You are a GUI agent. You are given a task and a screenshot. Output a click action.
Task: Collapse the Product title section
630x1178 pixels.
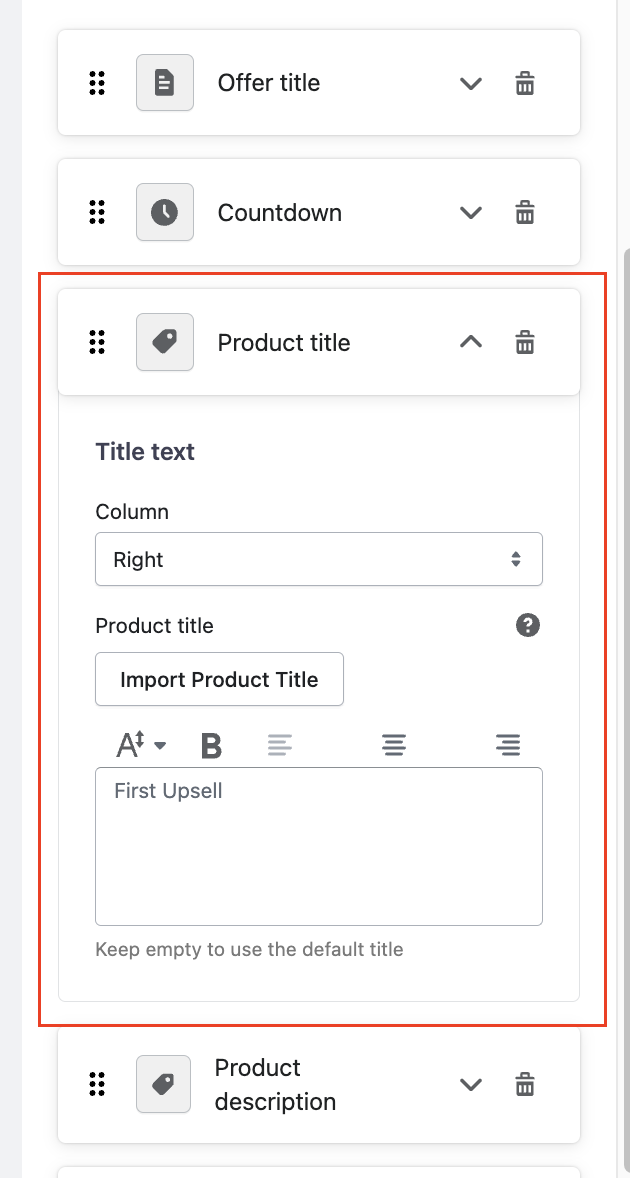pyautogui.click(x=470, y=343)
